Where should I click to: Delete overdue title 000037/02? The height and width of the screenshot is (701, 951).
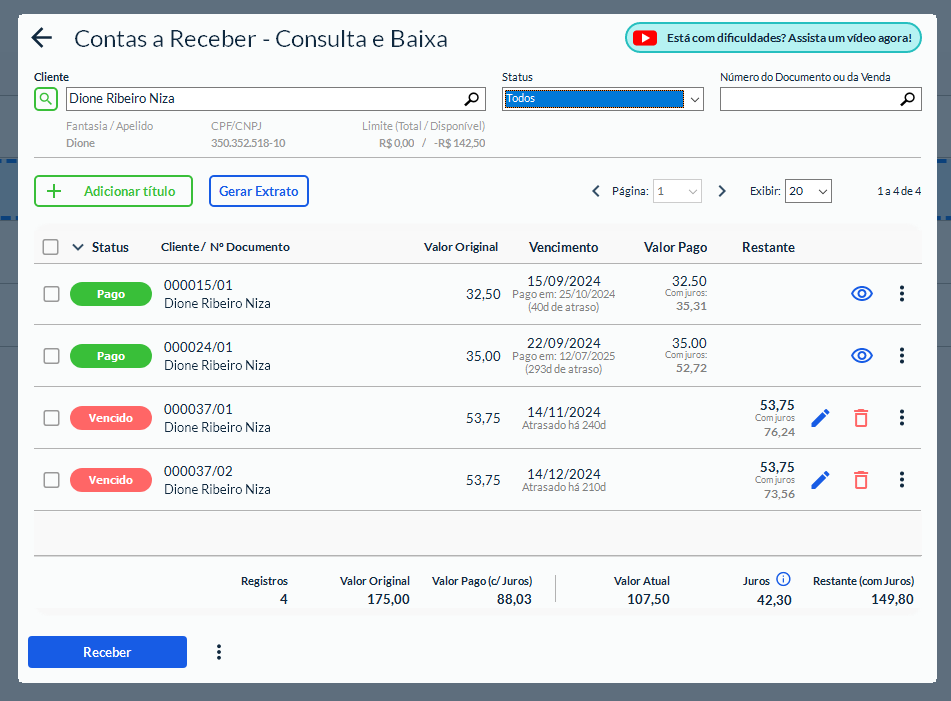click(x=860, y=480)
